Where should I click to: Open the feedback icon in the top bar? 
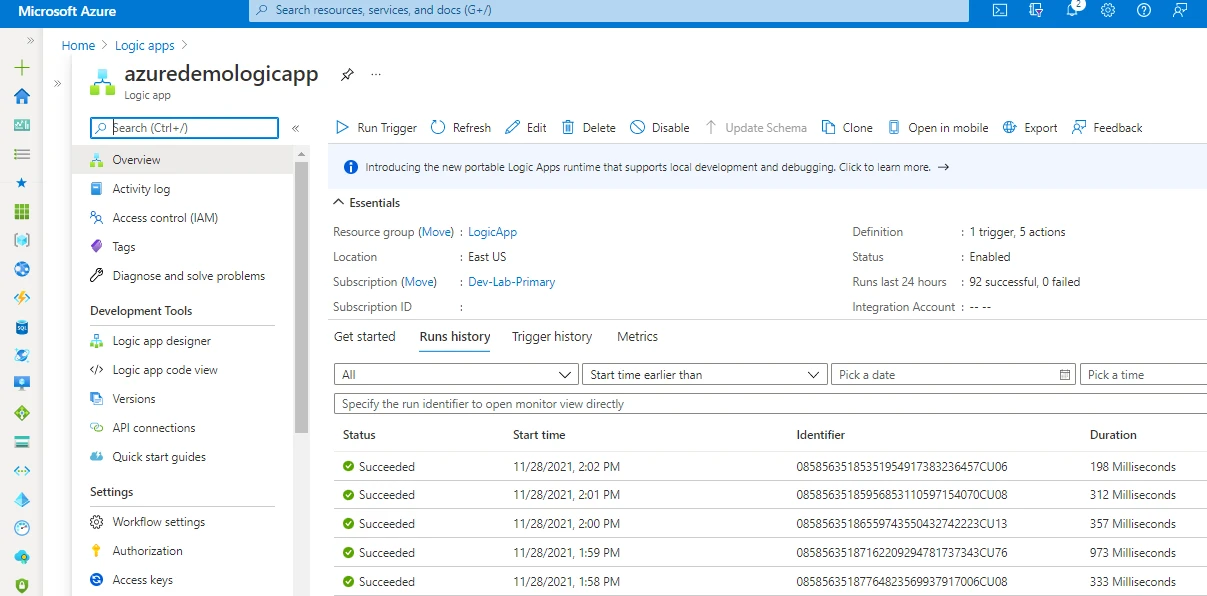[1179, 11]
